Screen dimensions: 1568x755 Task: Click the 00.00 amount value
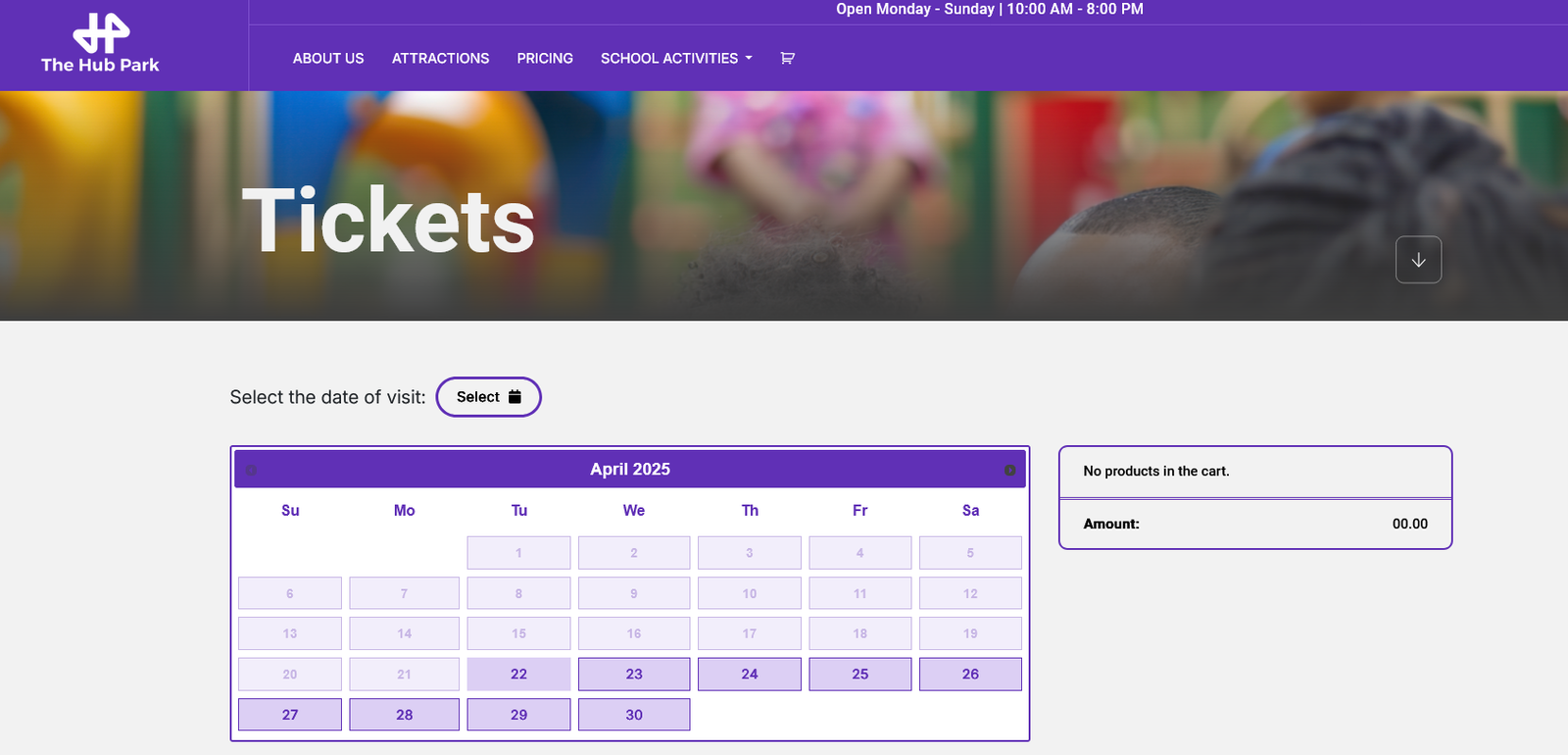pos(1410,525)
